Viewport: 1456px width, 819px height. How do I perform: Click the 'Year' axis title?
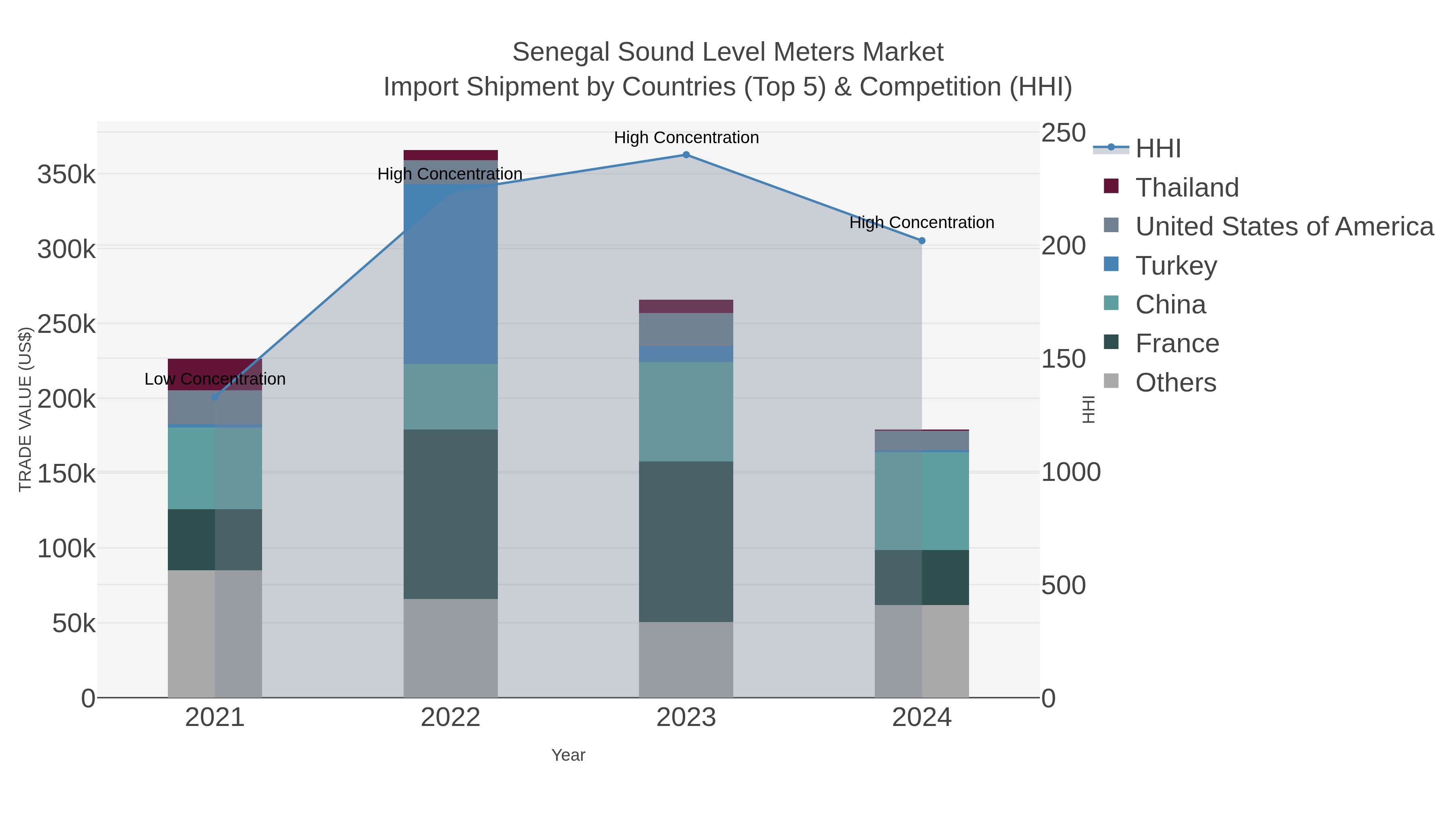coord(569,755)
